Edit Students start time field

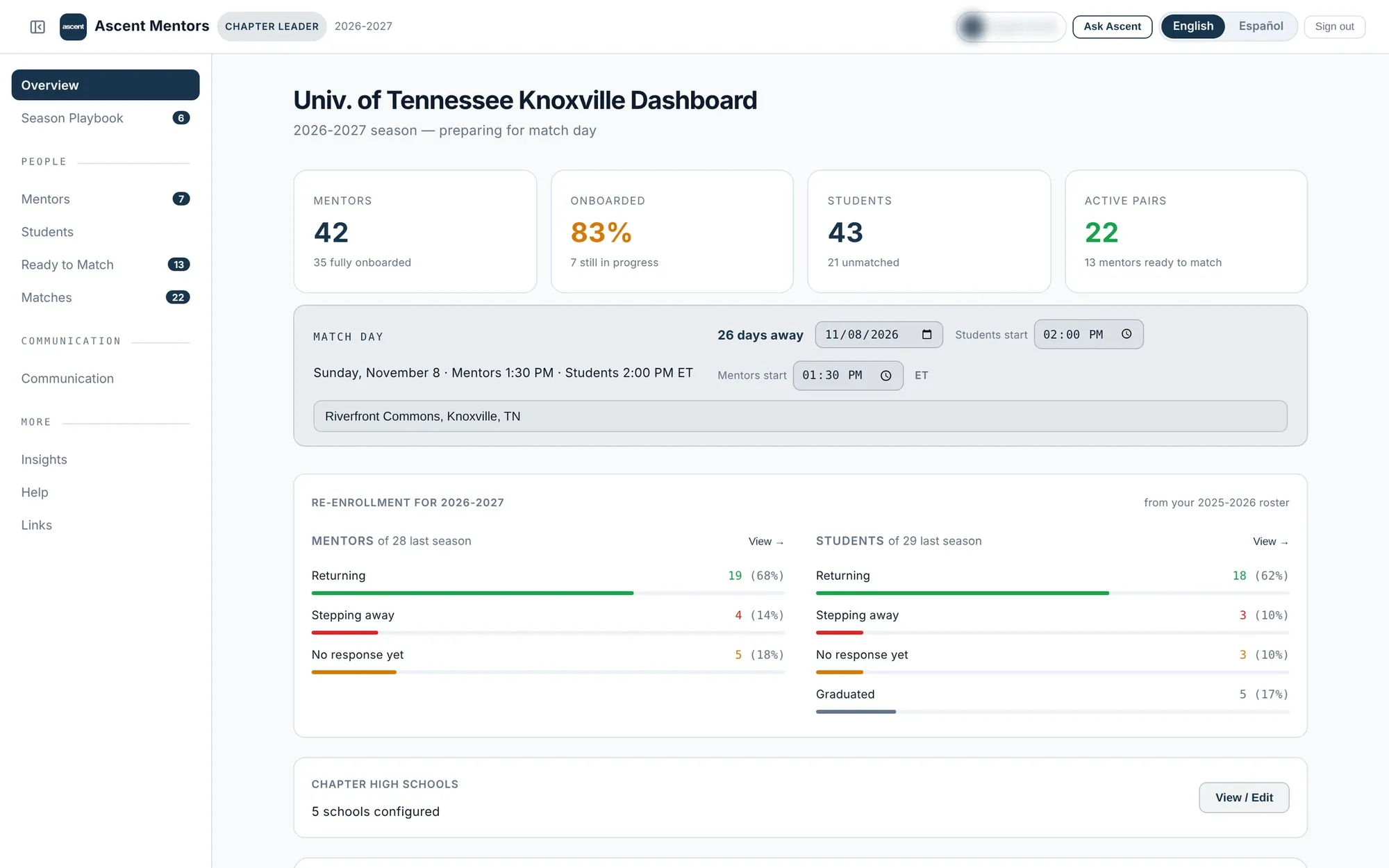1088,334
